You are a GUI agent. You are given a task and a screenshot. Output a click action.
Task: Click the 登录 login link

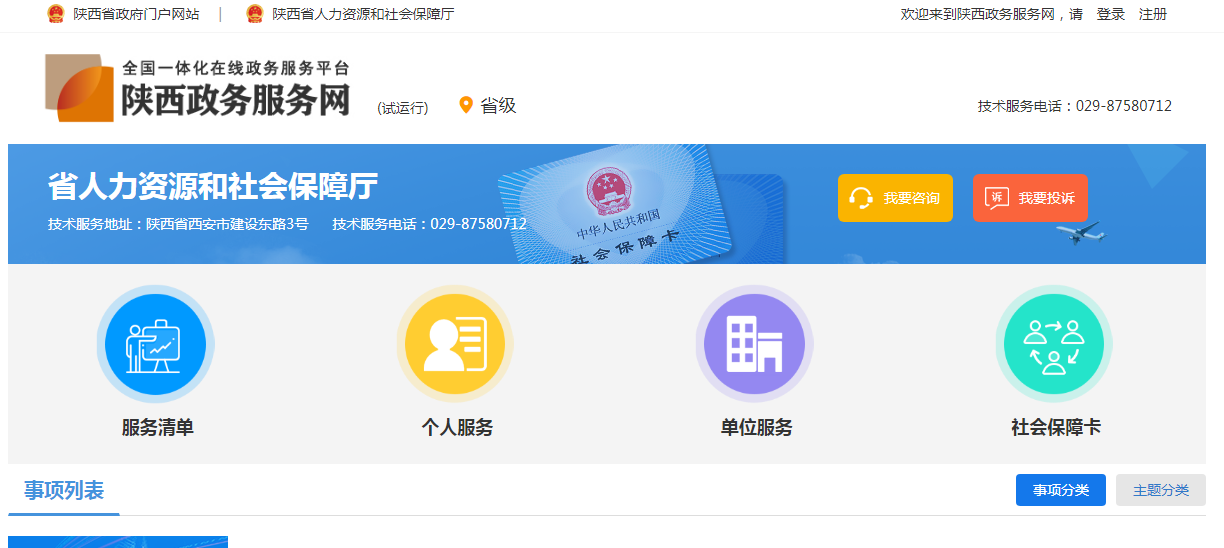[x=1111, y=14]
